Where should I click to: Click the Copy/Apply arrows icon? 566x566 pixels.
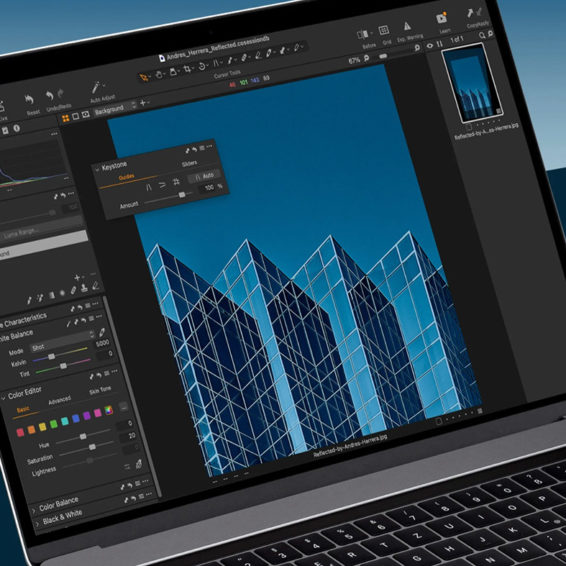[x=474, y=13]
